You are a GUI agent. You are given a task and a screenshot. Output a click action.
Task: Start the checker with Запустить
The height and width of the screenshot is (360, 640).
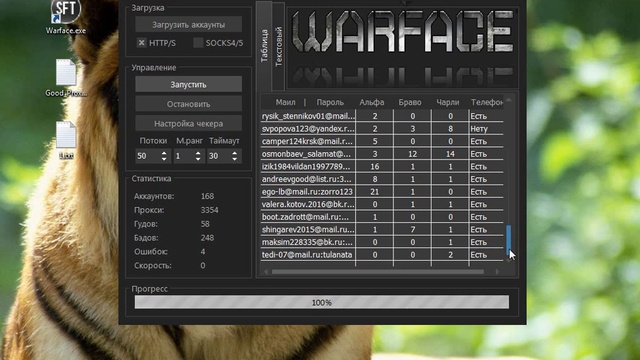(189, 84)
